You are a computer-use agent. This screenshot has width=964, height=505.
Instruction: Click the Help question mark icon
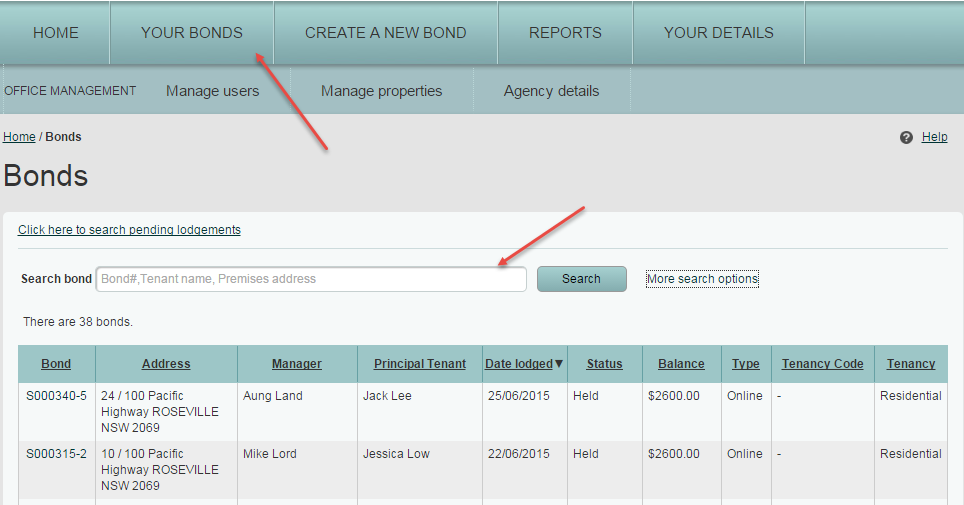(906, 137)
